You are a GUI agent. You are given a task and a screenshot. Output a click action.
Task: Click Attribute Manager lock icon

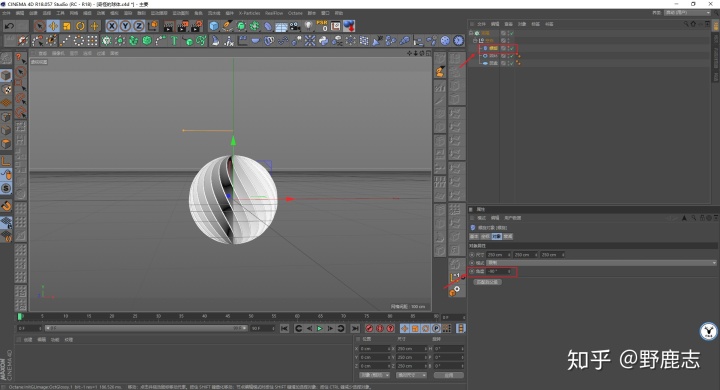coord(702,218)
